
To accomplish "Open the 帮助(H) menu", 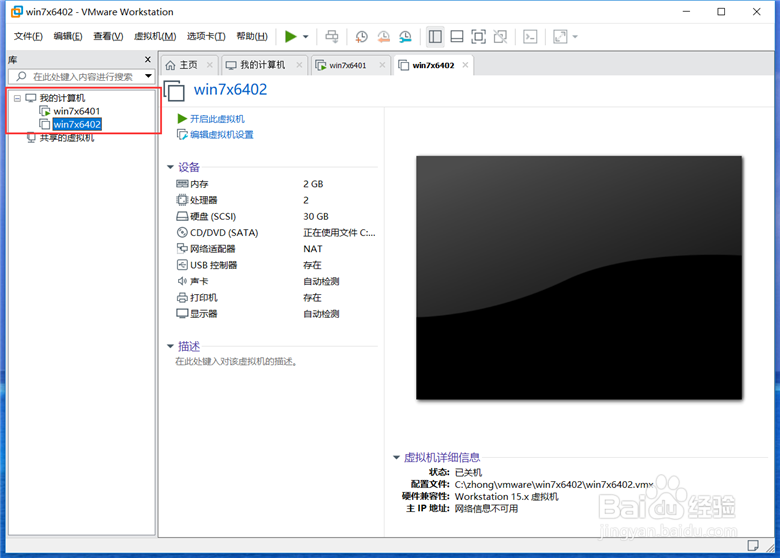I will click(252, 36).
